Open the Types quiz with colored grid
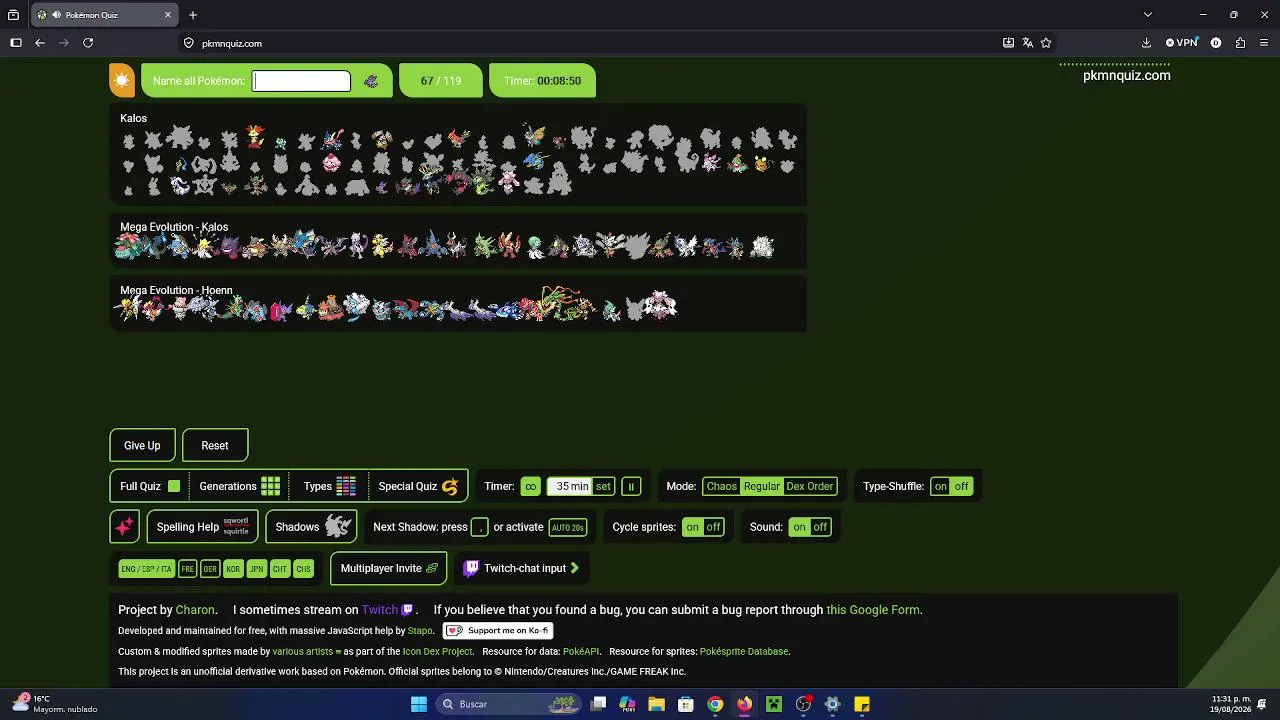Image resolution: width=1280 pixels, height=720 pixels. 329,487
